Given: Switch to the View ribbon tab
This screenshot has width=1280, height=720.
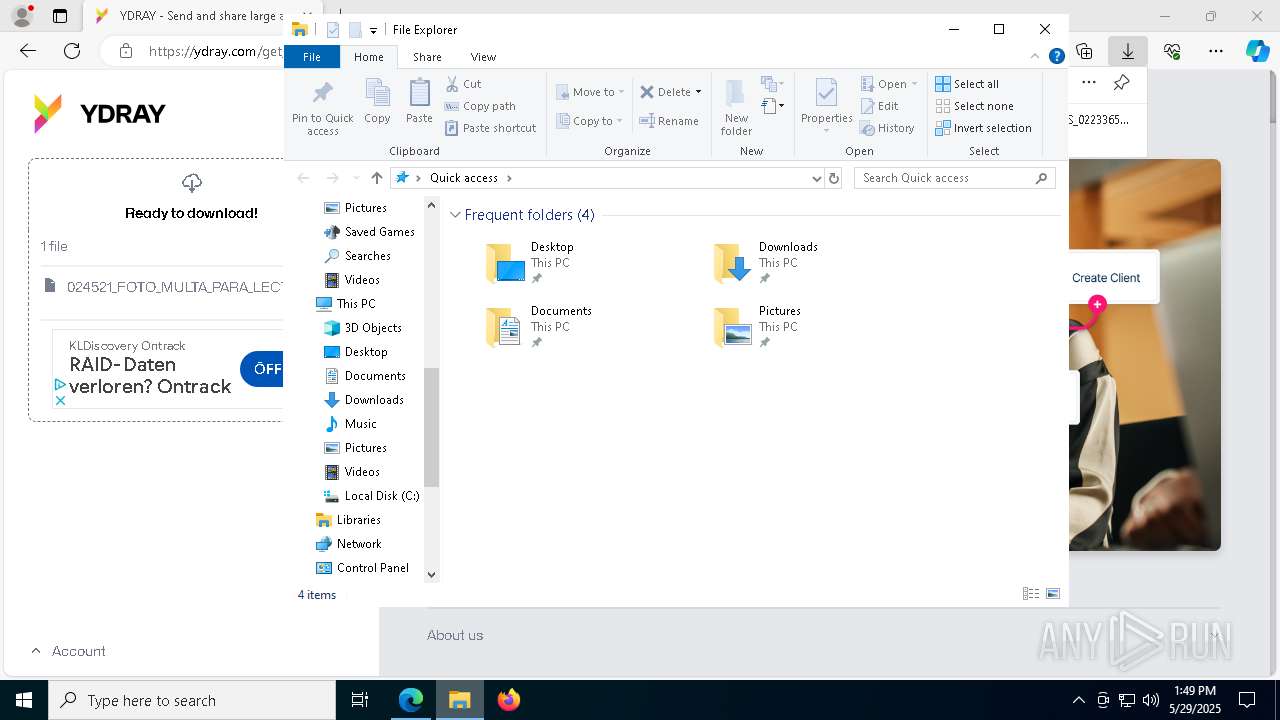Looking at the screenshot, I should pyautogui.click(x=483, y=57).
